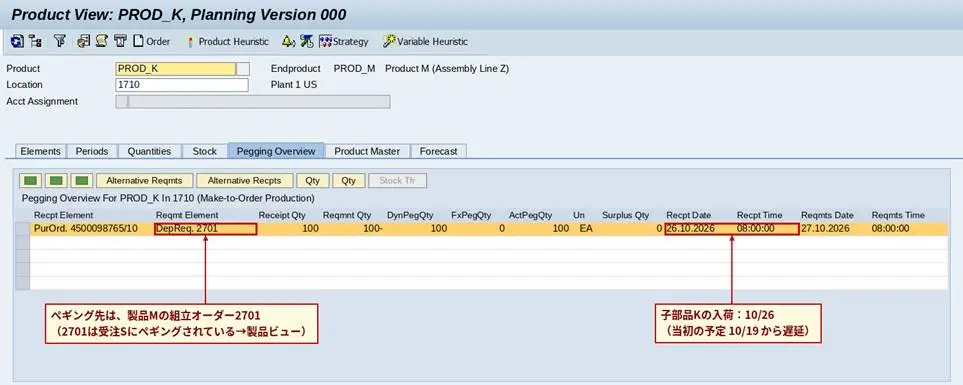Open Variable Heuristic wand button
The height and width of the screenshot is (385, 963).
[x=425, y=41]
